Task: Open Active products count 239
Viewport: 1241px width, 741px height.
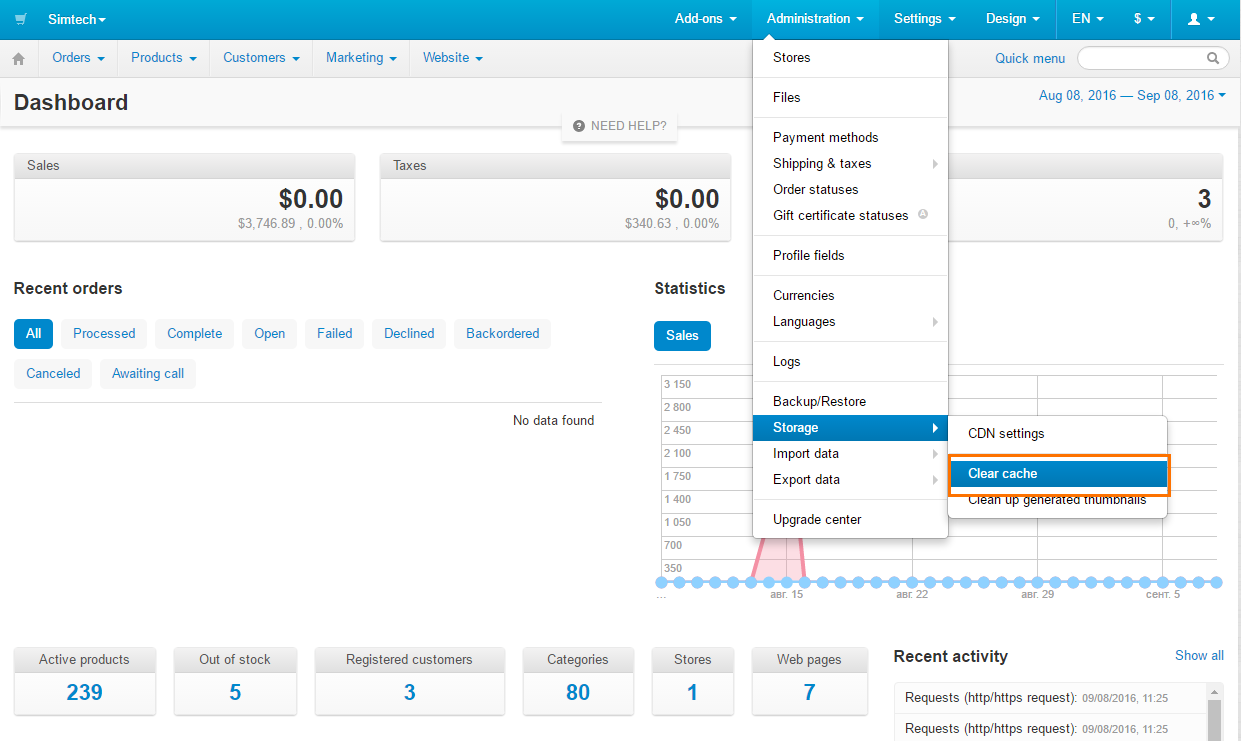Action: pos(84,692)
